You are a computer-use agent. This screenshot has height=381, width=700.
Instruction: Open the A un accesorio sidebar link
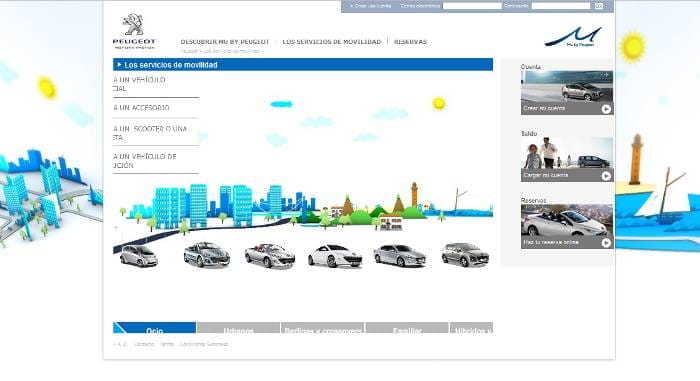(x=141, y=108)
